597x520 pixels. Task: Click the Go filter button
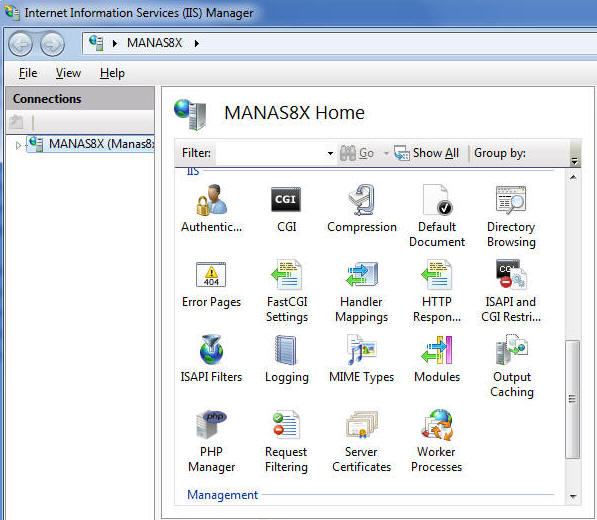[x=357, y=153]
